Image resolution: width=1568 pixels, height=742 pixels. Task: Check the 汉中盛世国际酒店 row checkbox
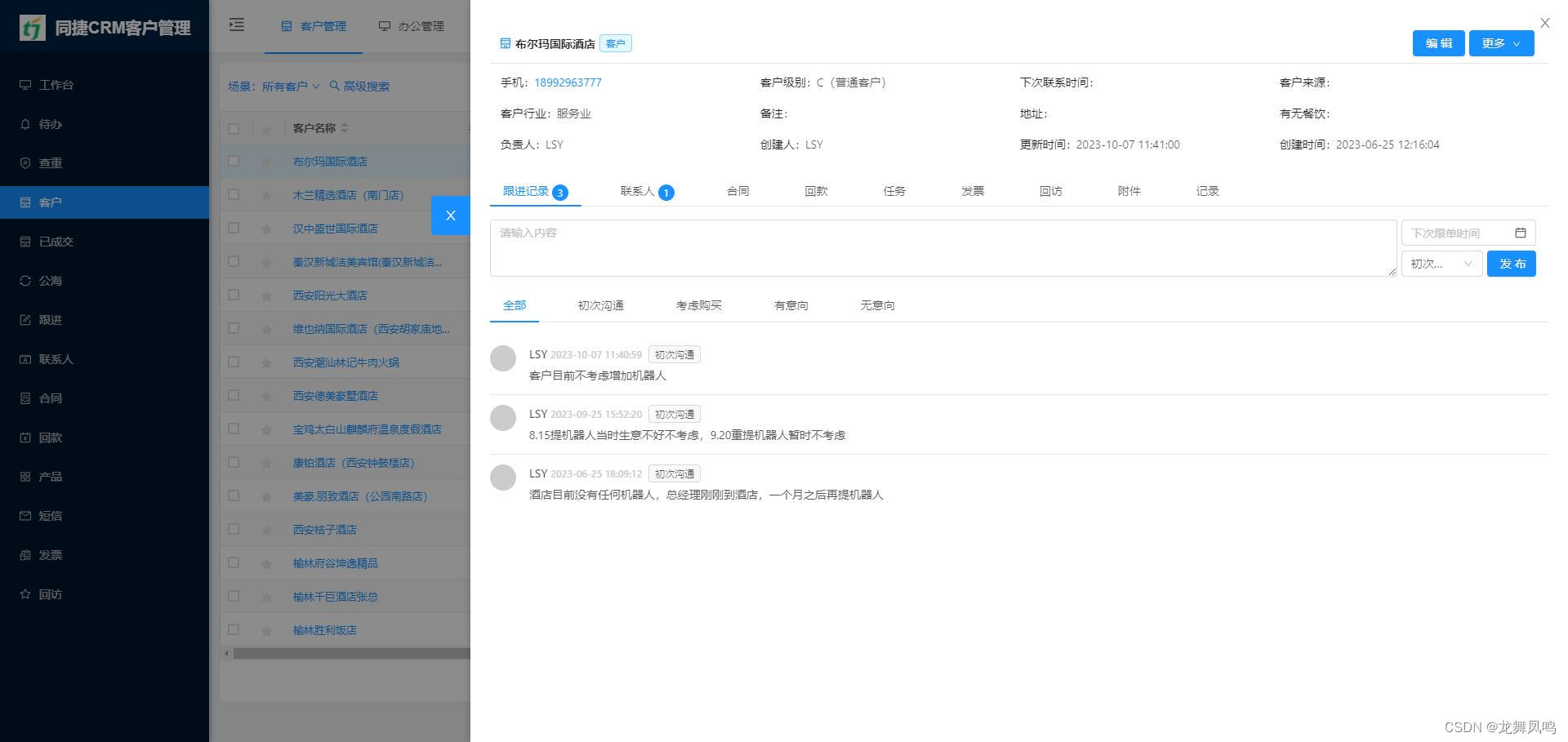(234, 229)
